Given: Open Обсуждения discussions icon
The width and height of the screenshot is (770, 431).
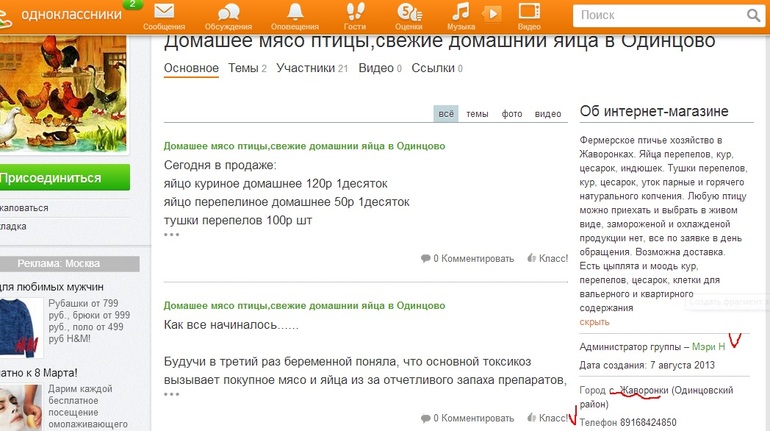Looking at the screenshot, I should (228, 13).
